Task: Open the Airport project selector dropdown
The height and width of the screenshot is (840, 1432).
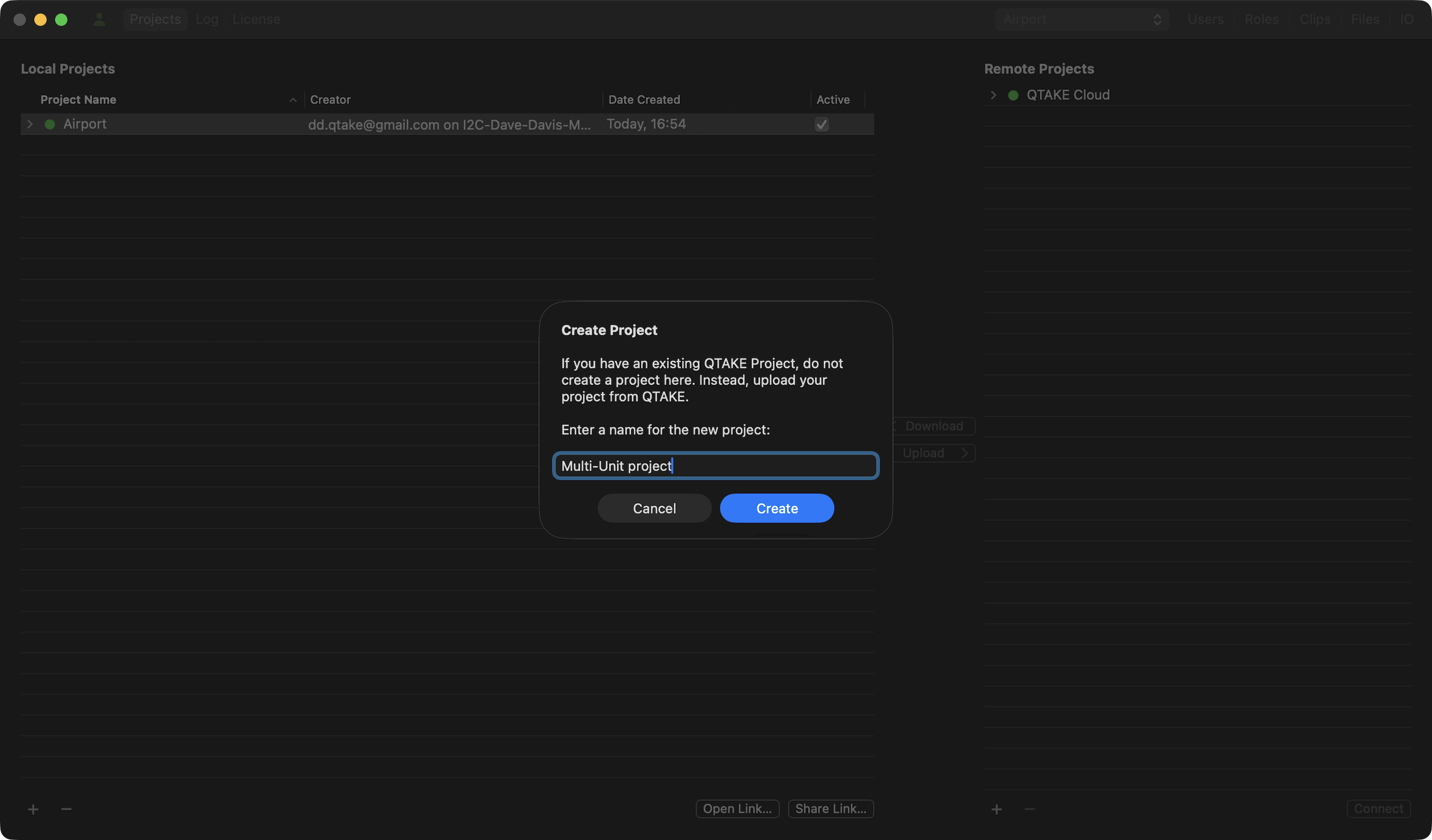Action: (x=1082, y=19)
